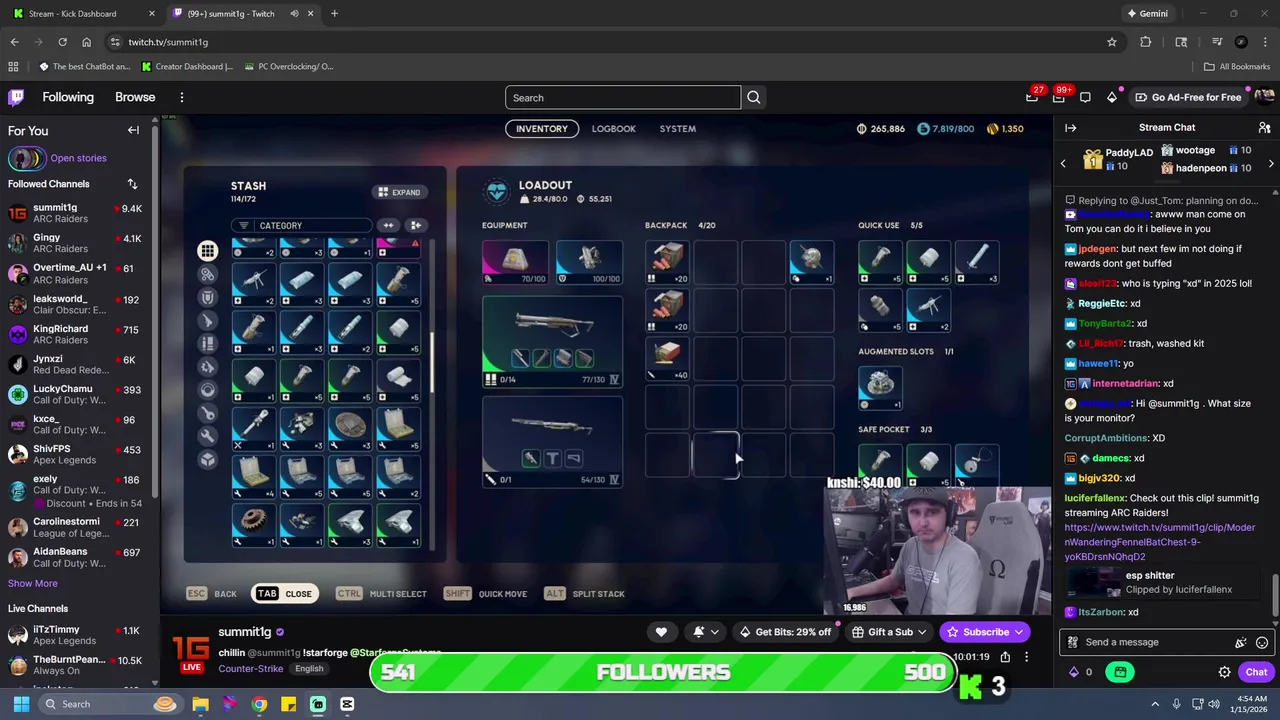Click the Counter-Strike category link

(x=250, y=668)
